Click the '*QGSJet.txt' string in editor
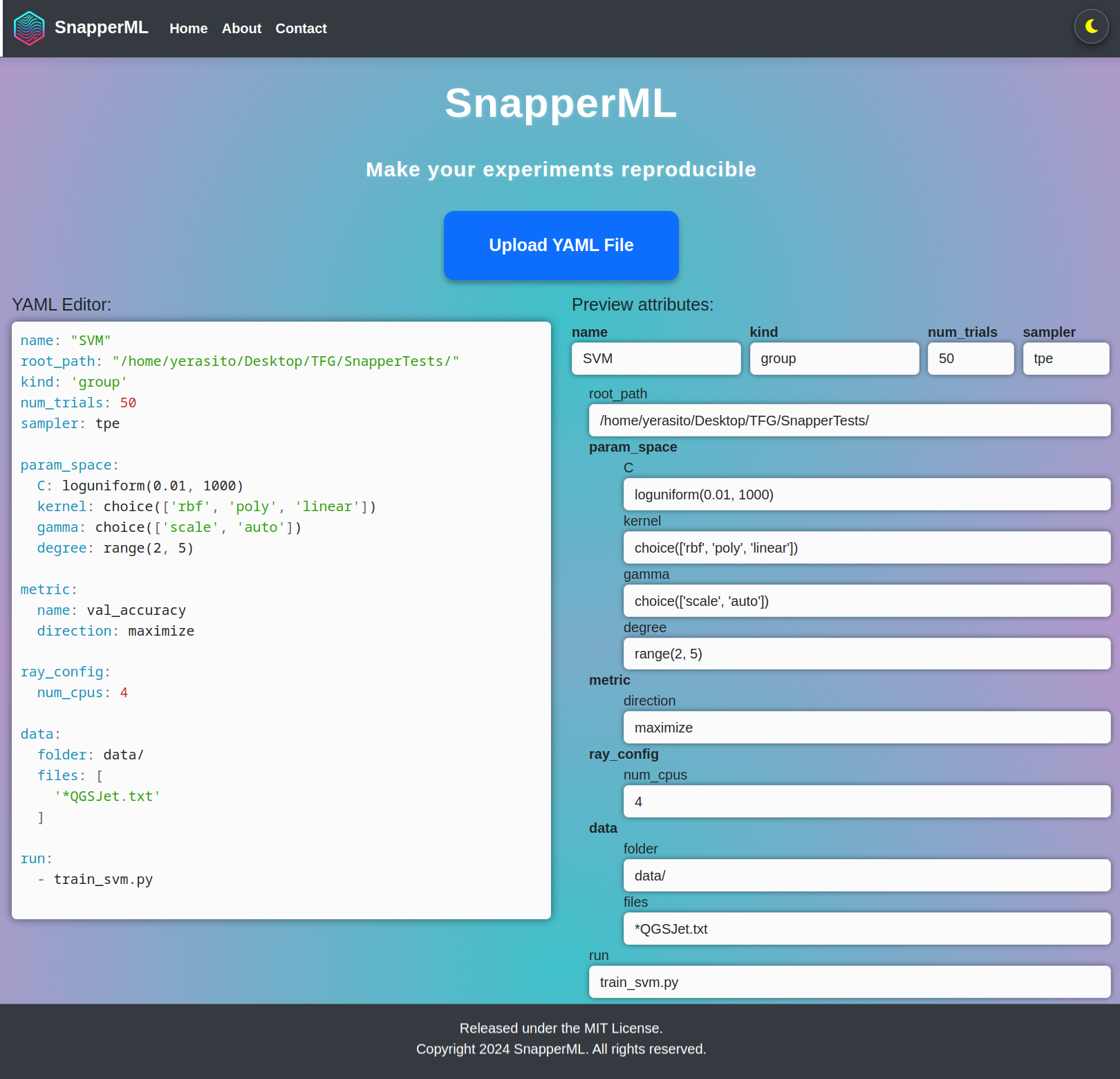Image resolution: width=1120 pixels, height=1079 pixels. (x=107, y=796)
